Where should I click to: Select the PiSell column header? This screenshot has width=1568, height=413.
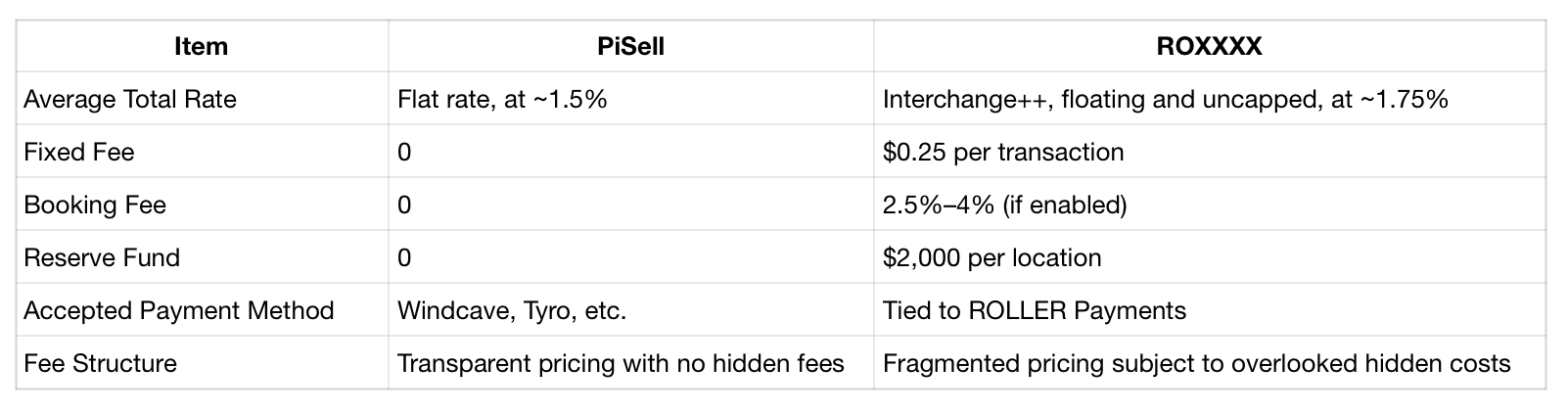(x=630, y=46)
